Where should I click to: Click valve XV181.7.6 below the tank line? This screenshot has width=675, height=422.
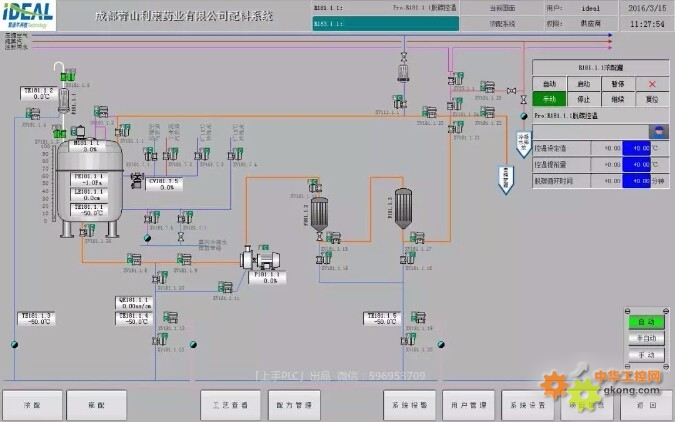[152, 217]
